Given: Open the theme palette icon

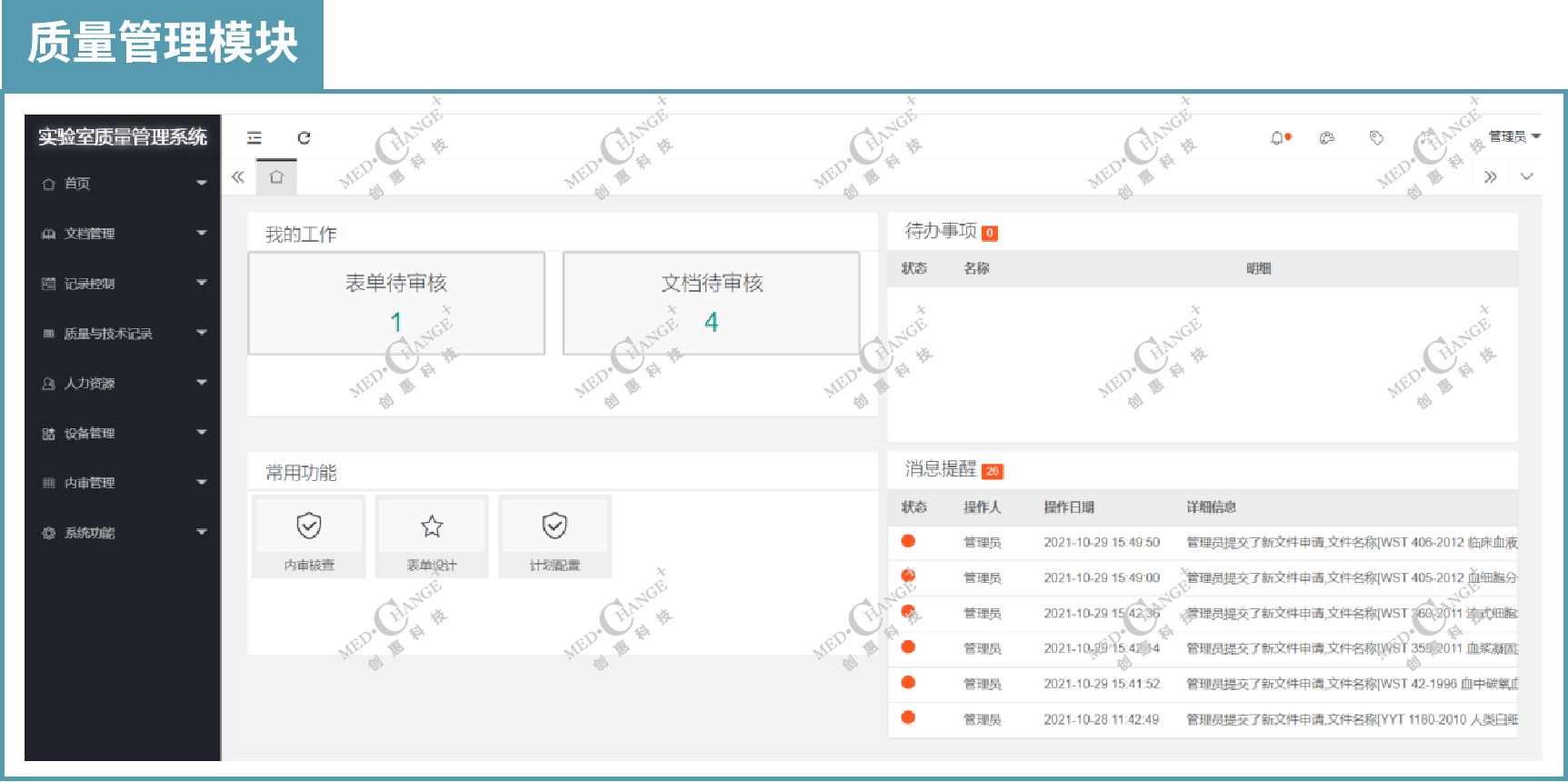Looking at the screenshot, I should [x=1327, y=138].
